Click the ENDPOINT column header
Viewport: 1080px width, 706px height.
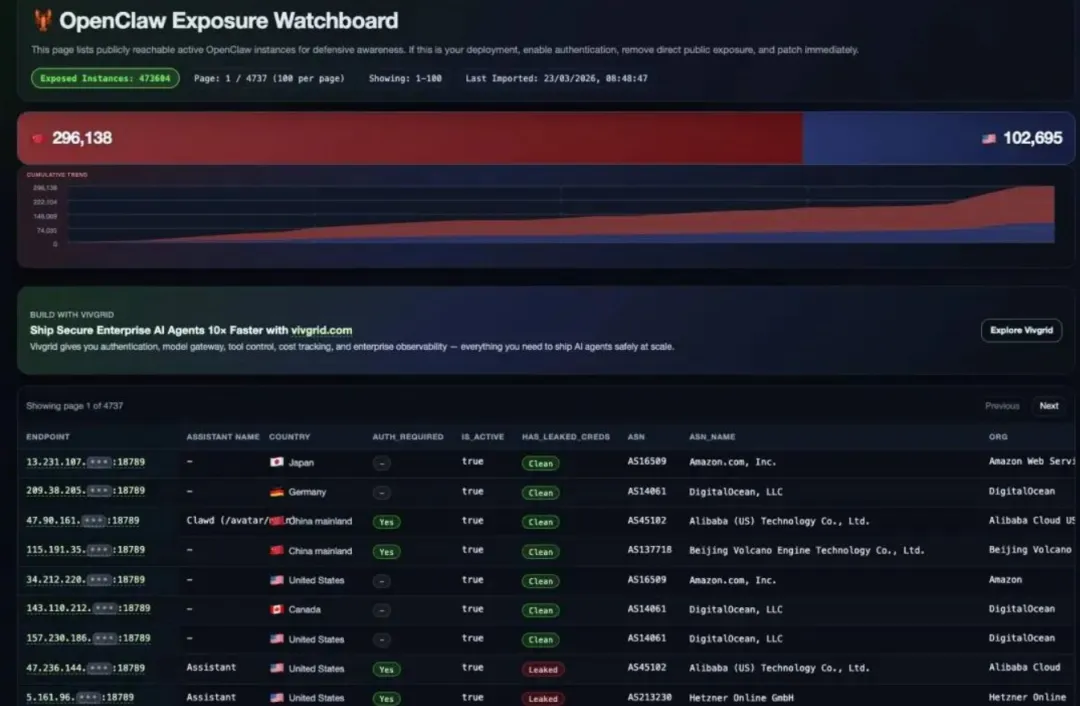pyautogui.click(x=48, y=437)
